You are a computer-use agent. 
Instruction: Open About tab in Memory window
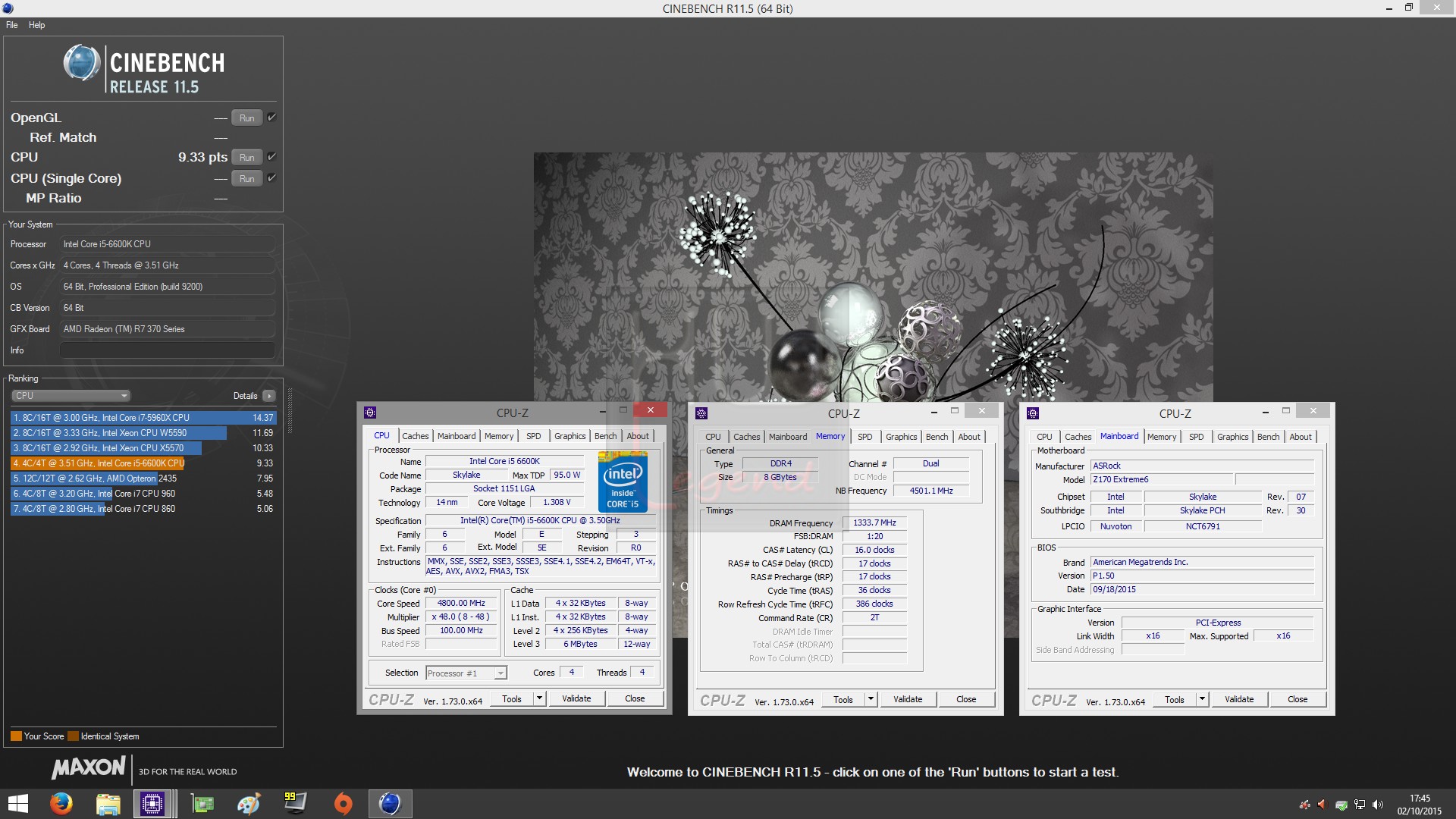click(x=969, y=437)
